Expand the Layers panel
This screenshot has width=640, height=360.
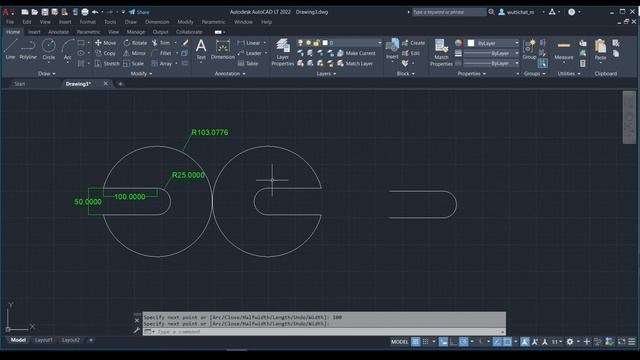(x=326, y=74)
